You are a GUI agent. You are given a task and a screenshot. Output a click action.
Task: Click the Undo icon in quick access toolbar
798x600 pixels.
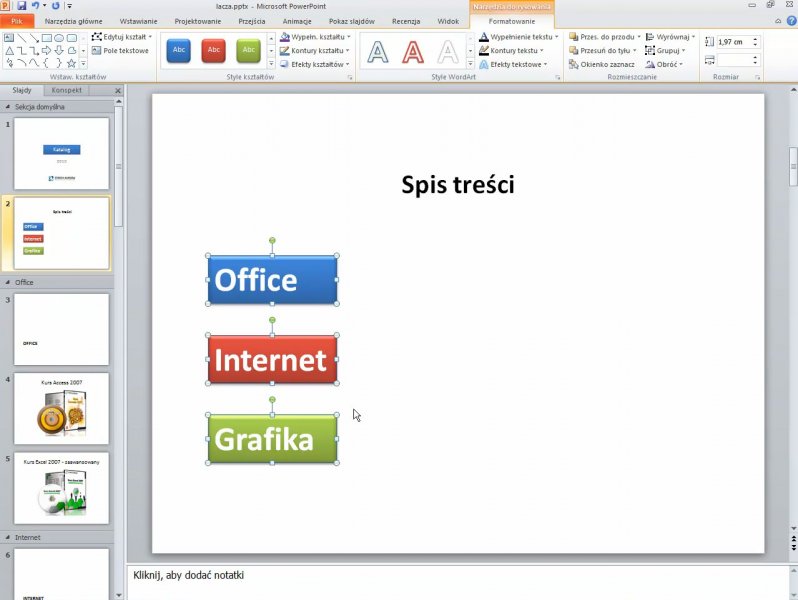click(x=35, y=6)
